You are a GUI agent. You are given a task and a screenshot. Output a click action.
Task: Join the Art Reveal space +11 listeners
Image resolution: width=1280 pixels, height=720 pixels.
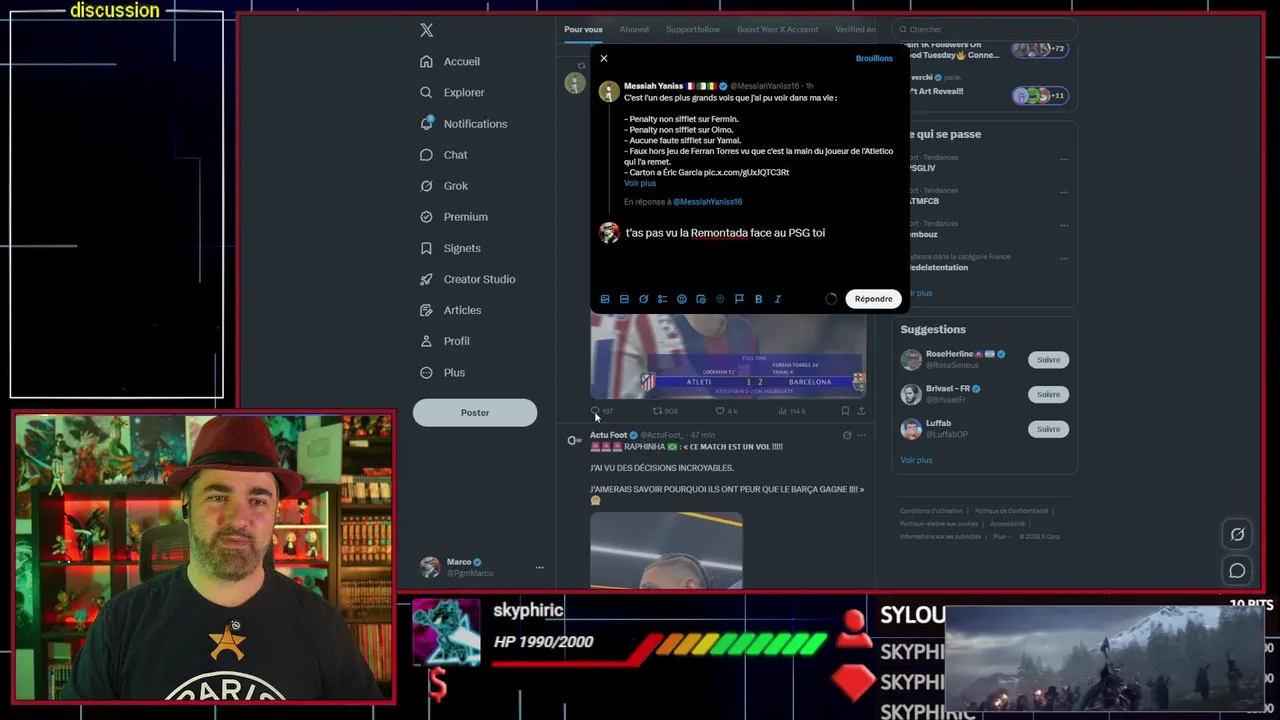(1039, 96)
